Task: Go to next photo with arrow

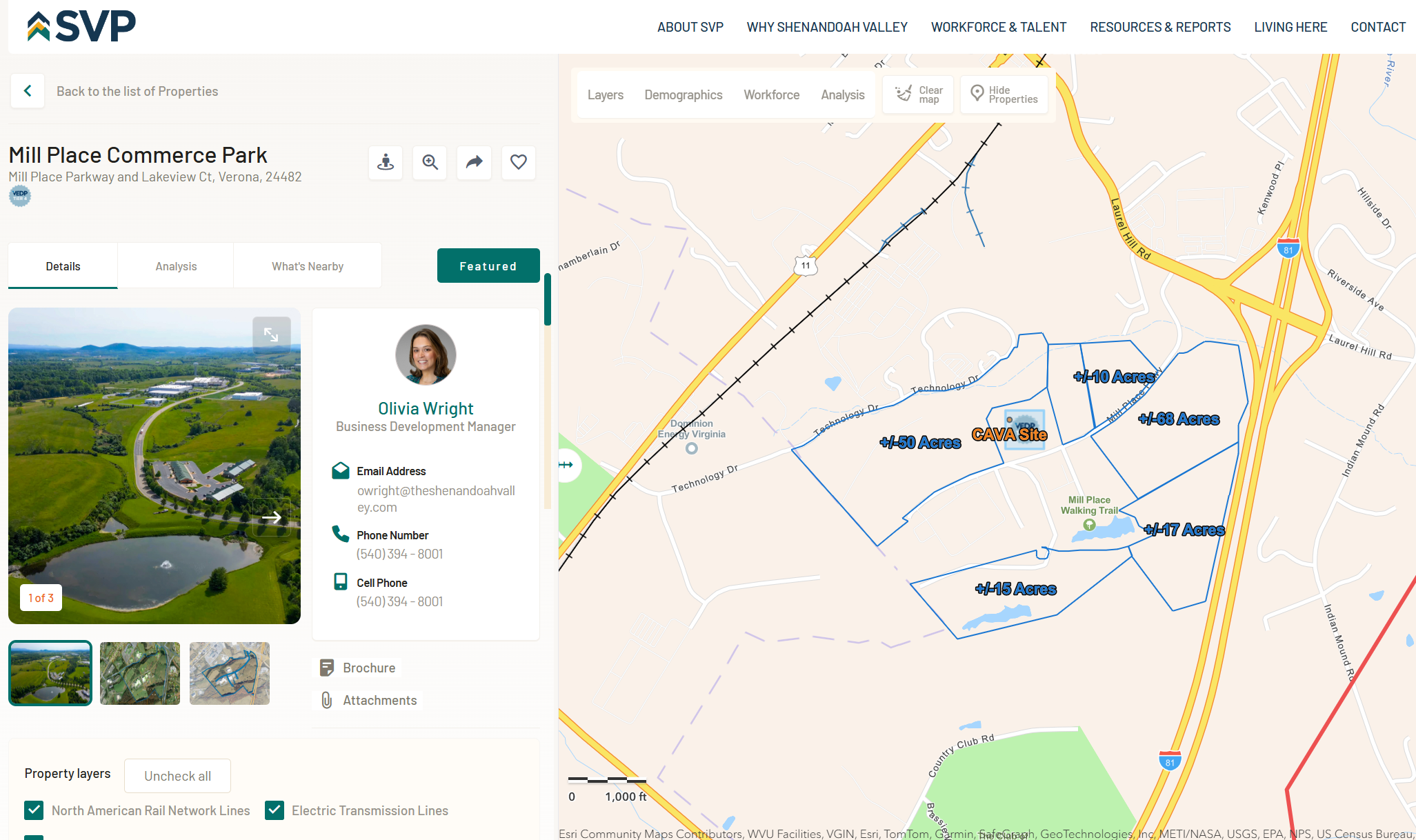Action: 271,517
